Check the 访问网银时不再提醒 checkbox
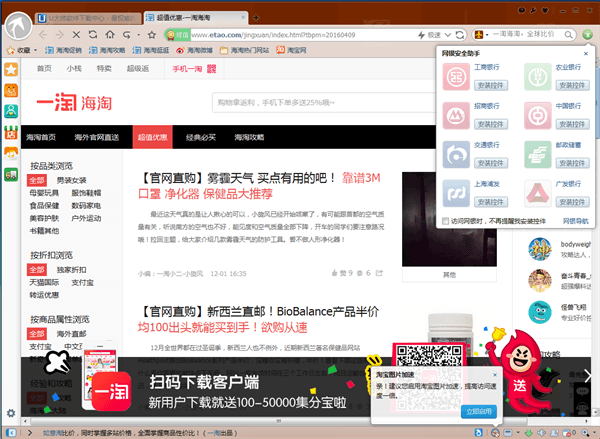 446,220
